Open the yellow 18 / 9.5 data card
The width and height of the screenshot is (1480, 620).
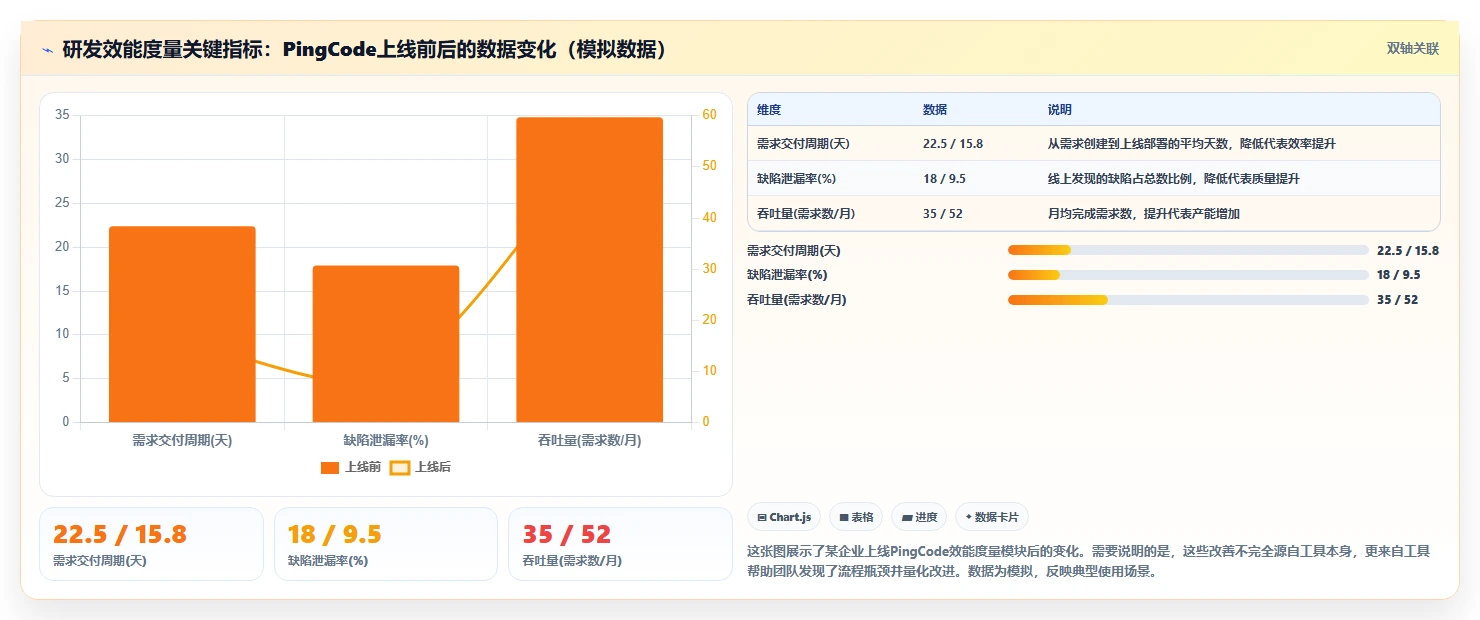386,544
